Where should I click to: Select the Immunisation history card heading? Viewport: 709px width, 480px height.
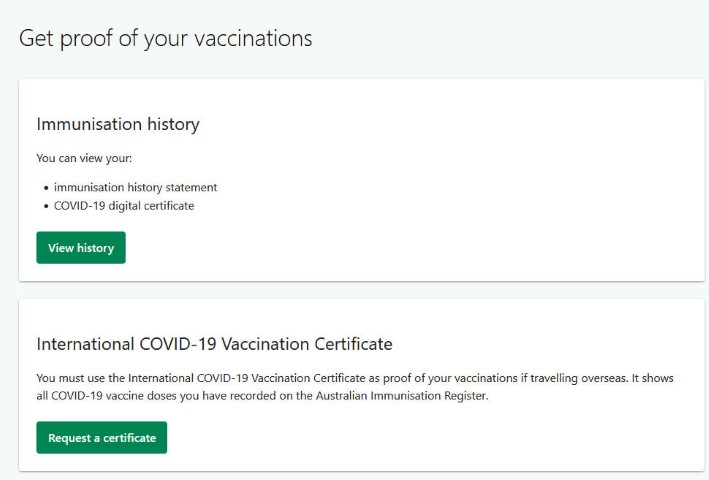118,125
